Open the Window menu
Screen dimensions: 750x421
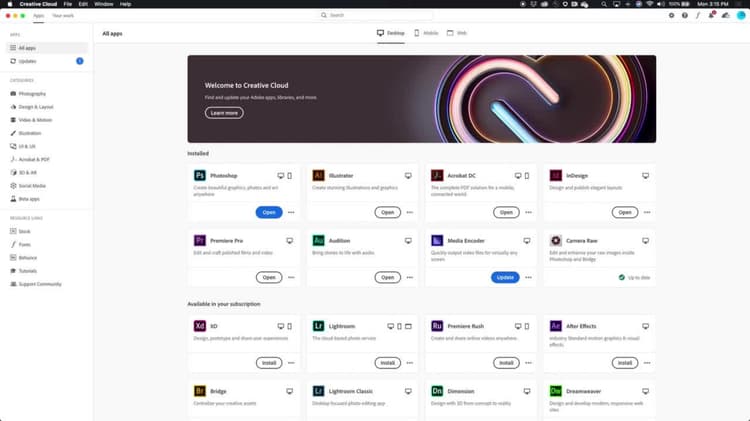click(x=104, y=4)
